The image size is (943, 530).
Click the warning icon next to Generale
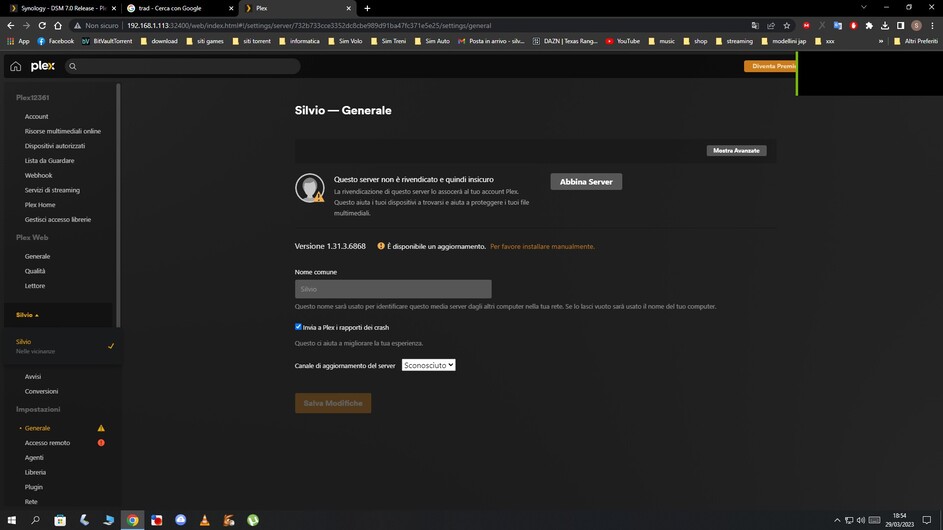pyautogui.click(x=101, y=428)
